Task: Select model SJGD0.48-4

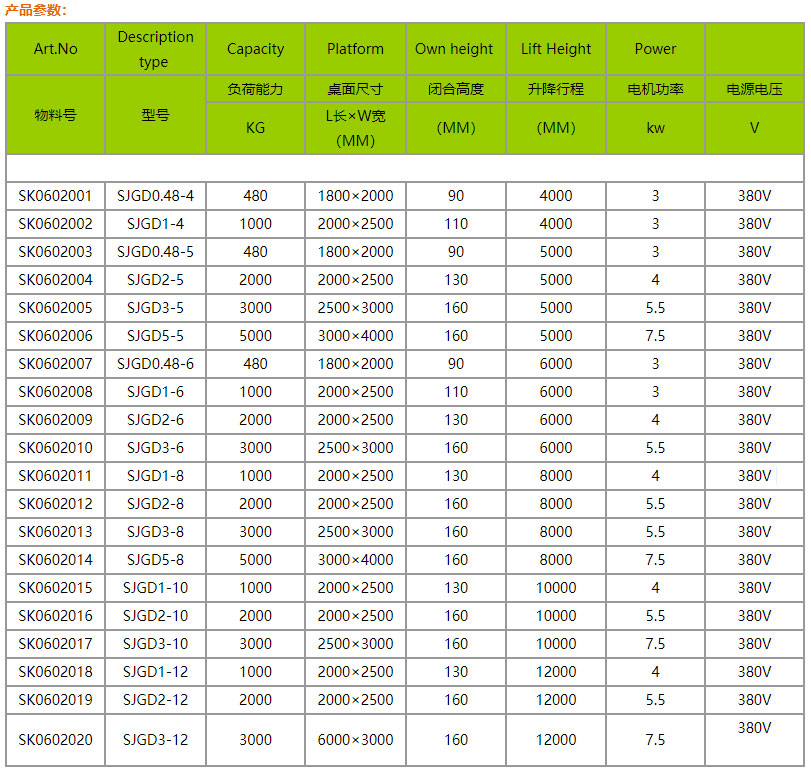Action: [x=155, y=196]
